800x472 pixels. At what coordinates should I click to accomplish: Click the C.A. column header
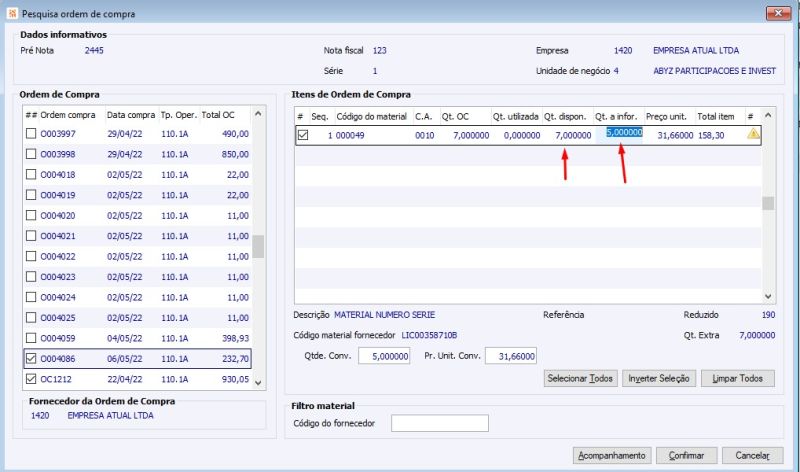(x=423, y=117)
